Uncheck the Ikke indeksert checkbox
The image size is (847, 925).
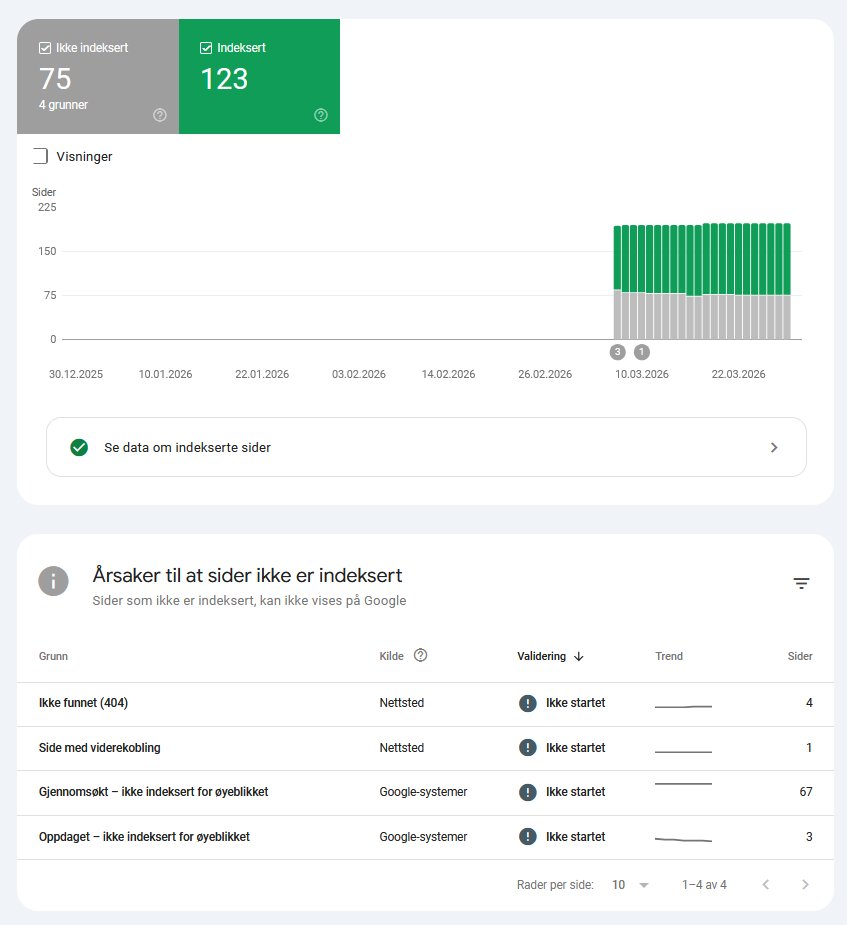click(44, 47)
